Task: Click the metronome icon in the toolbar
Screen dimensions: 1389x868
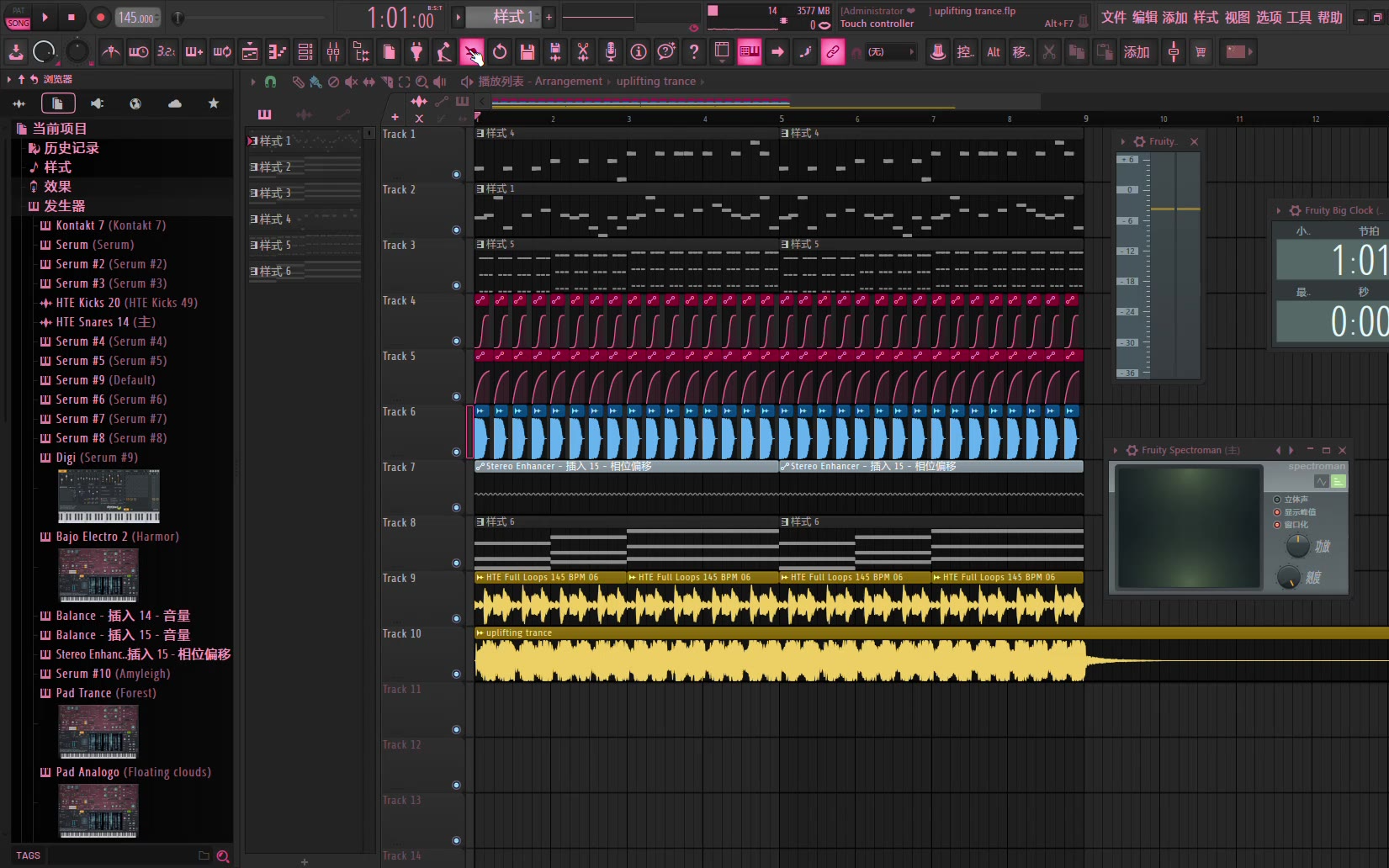Action: click(x=110, y=52)
